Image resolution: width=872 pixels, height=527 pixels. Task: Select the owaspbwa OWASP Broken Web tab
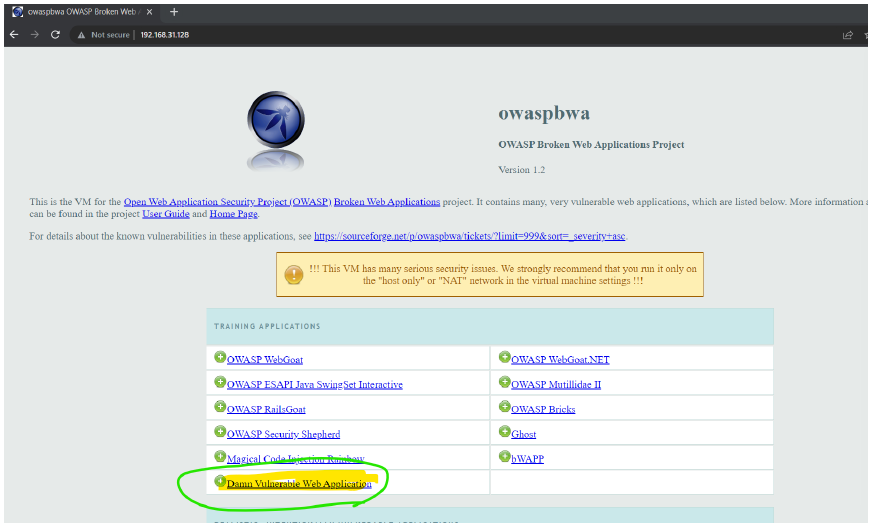pos(82,12)
